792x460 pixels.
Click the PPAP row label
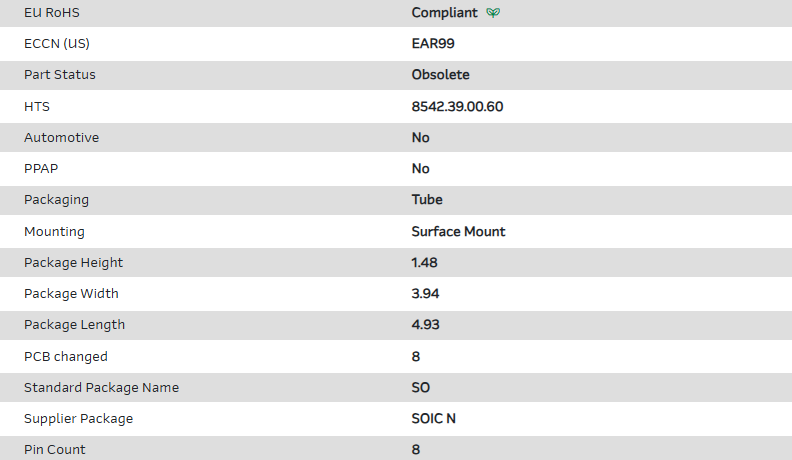[x=41, y=169]
